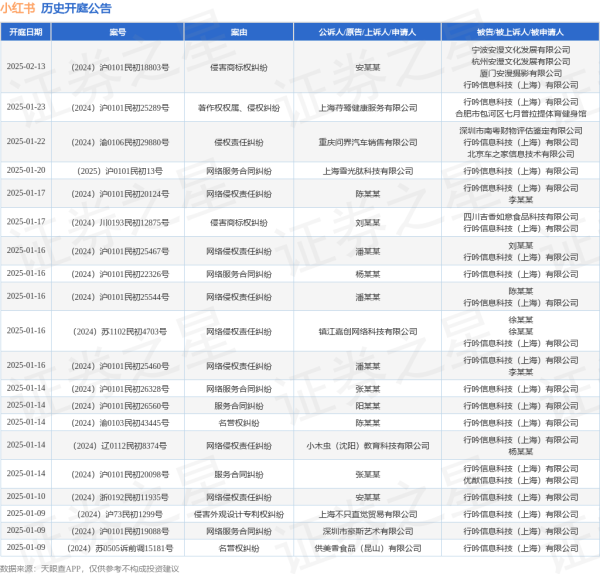Select case number 苏0505诉前调15181号
This screenshot has height=574, width=600.
tap(120, 548)
